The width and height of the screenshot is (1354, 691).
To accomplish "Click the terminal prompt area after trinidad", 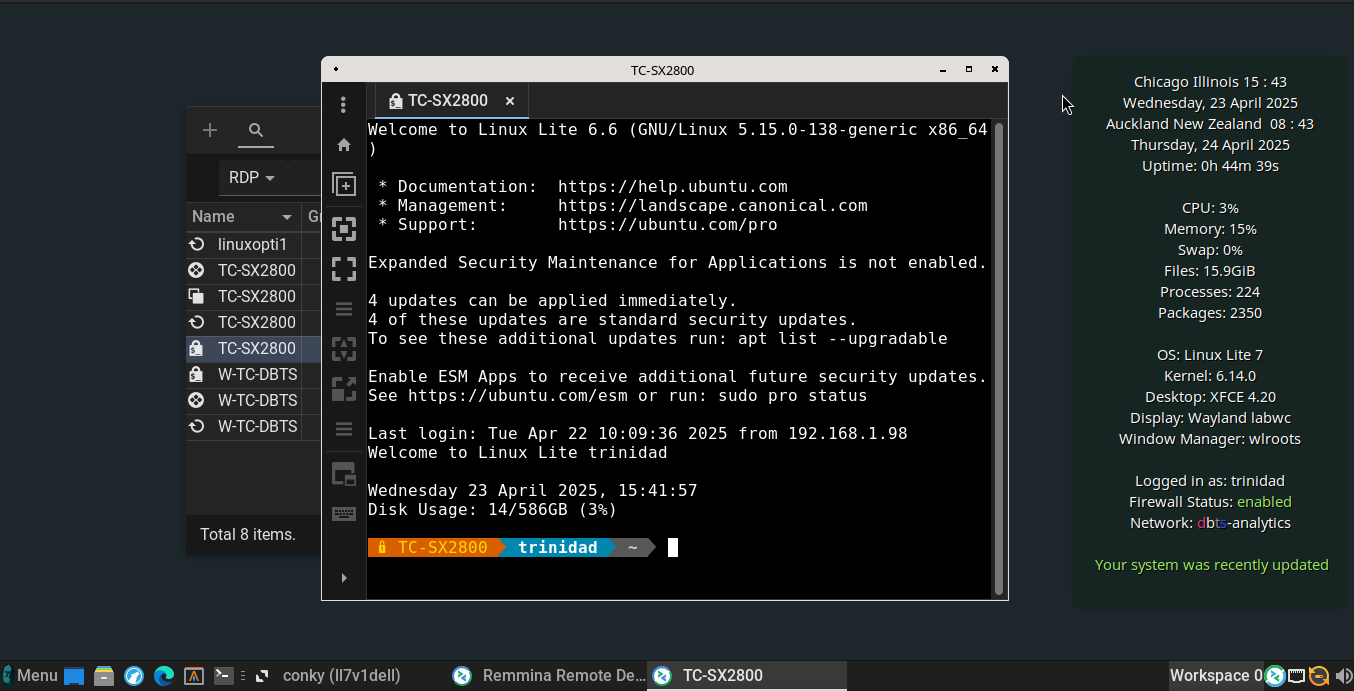I will tap(673, 547).
